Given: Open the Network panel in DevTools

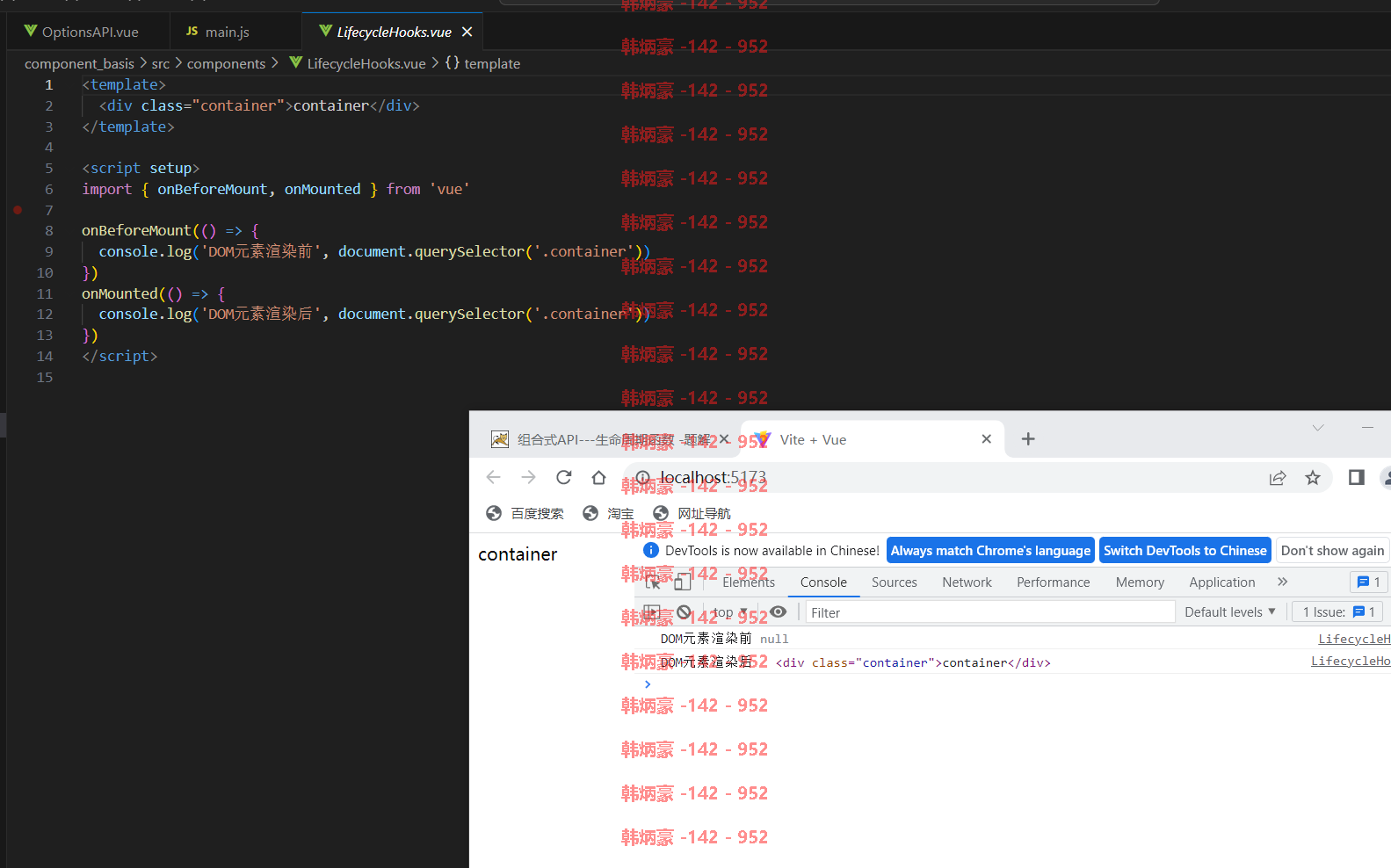Looking at the screenshot, I should tap(967, 582).
